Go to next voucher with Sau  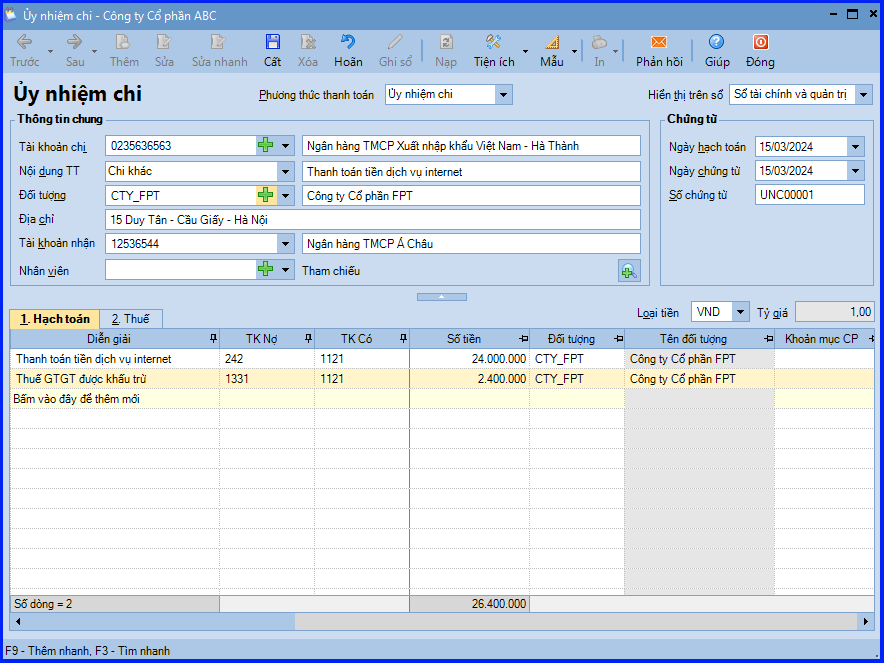(x=74, y=50)
